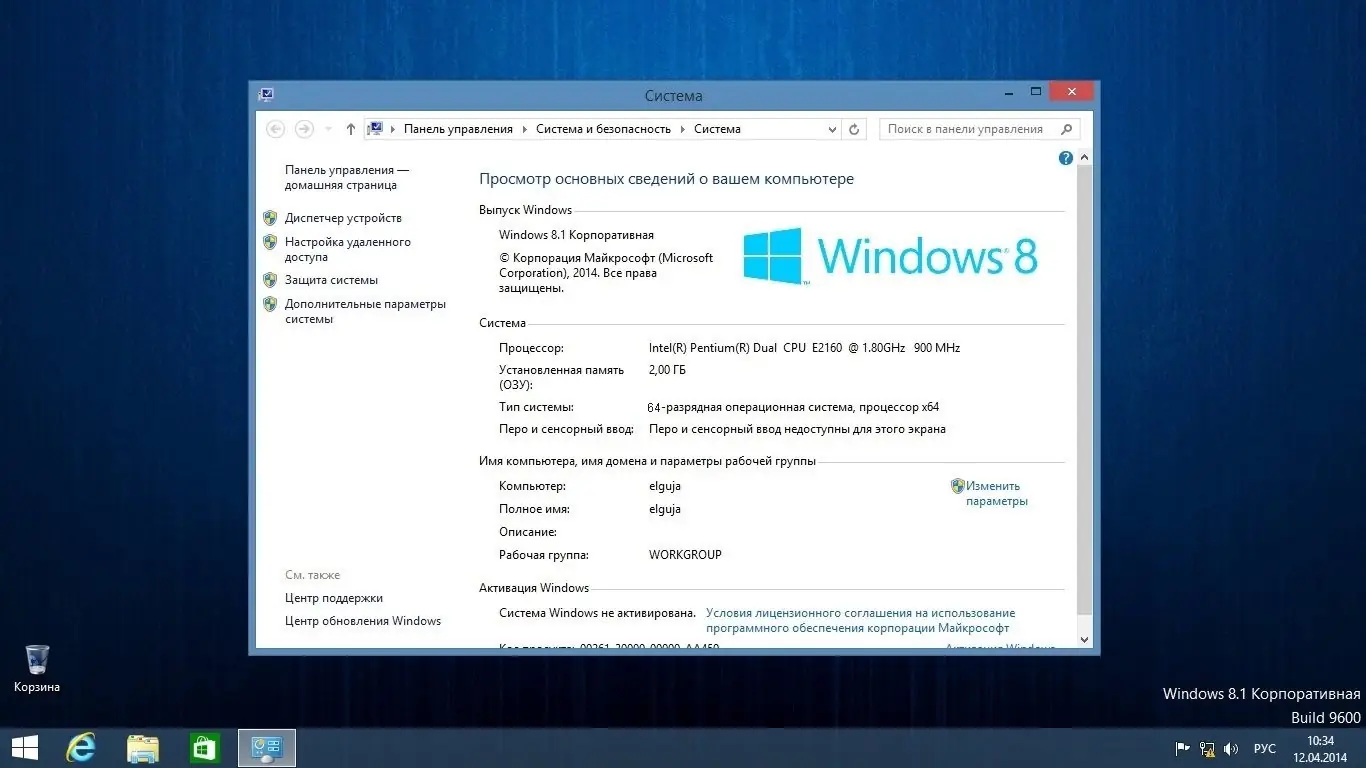Go up one level with the Up arrow
This screenshot has height=768, width=1366.
tap(350, 129)
